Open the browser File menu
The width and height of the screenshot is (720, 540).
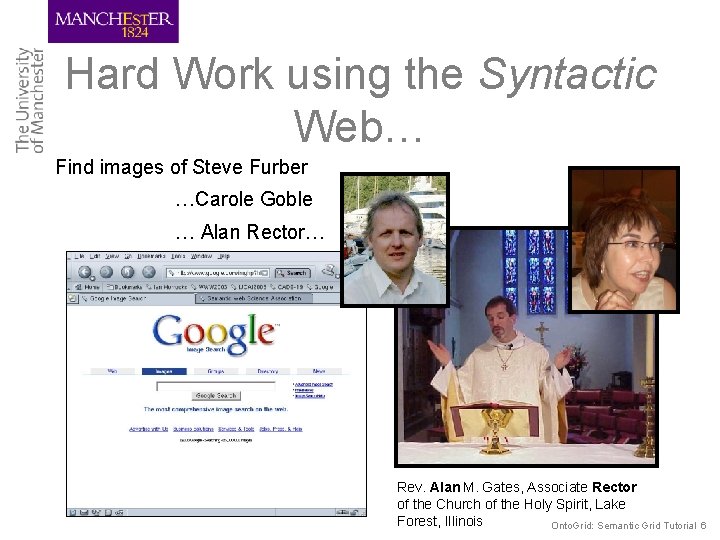click(79, 256)
